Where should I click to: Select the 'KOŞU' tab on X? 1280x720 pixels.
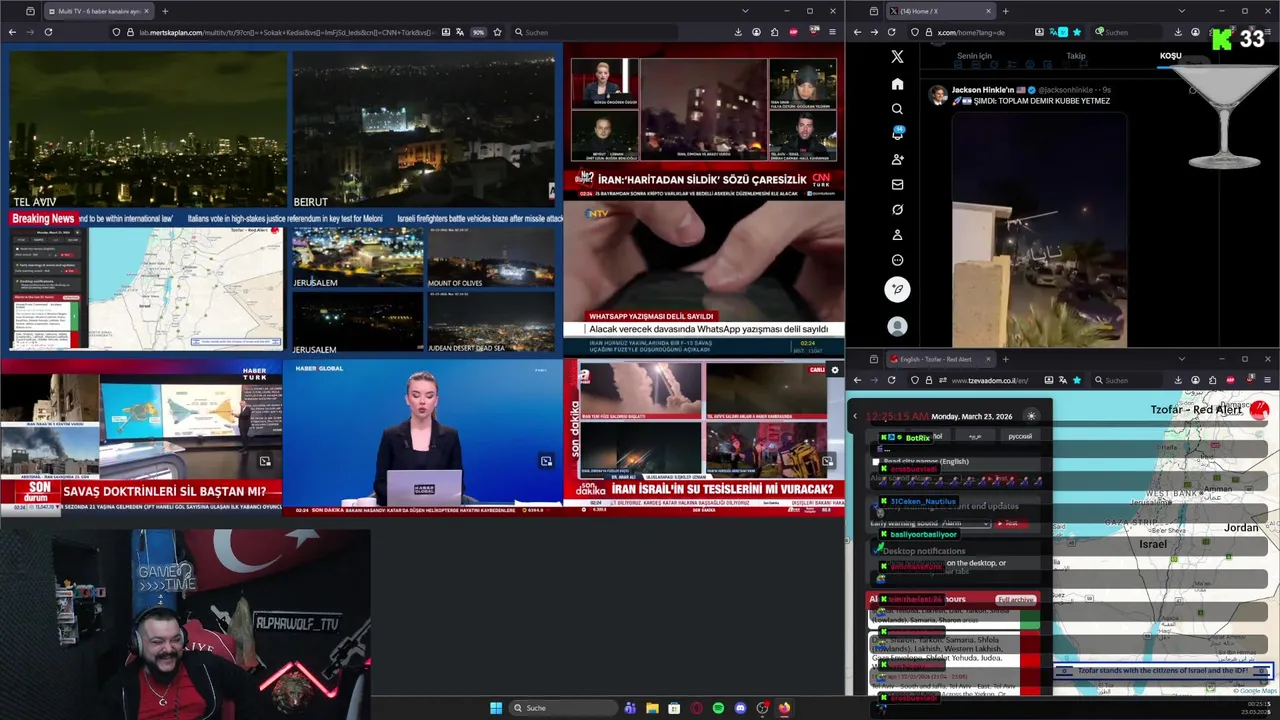[1170, 56]
